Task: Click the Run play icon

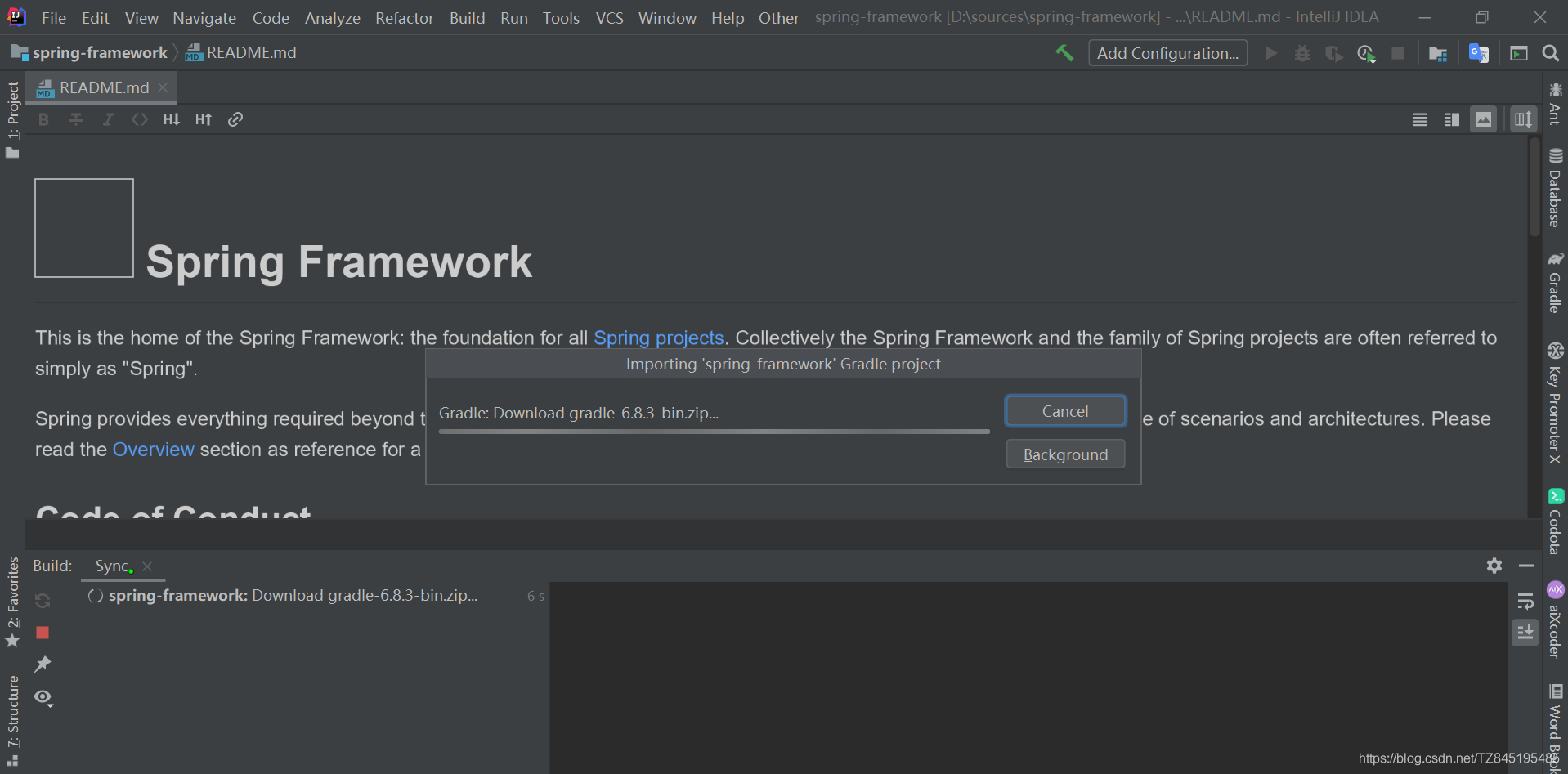Action: click(x=1270, y=53)
